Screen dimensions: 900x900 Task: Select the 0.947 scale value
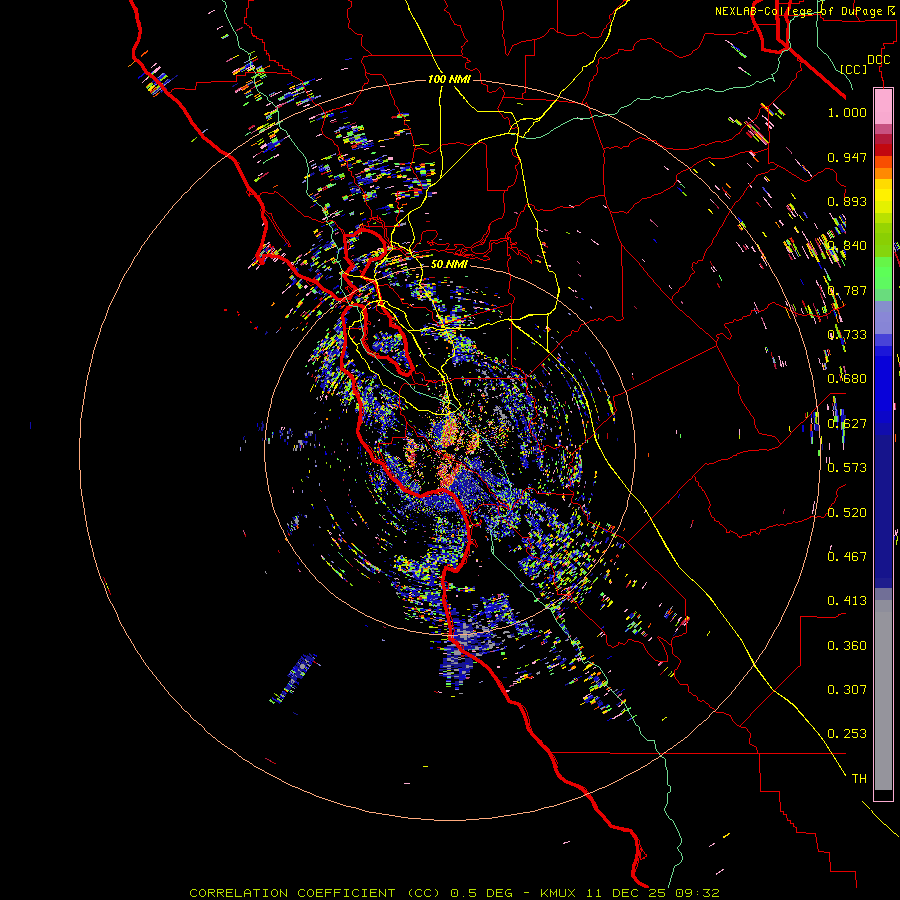click(x=847, y=157)
